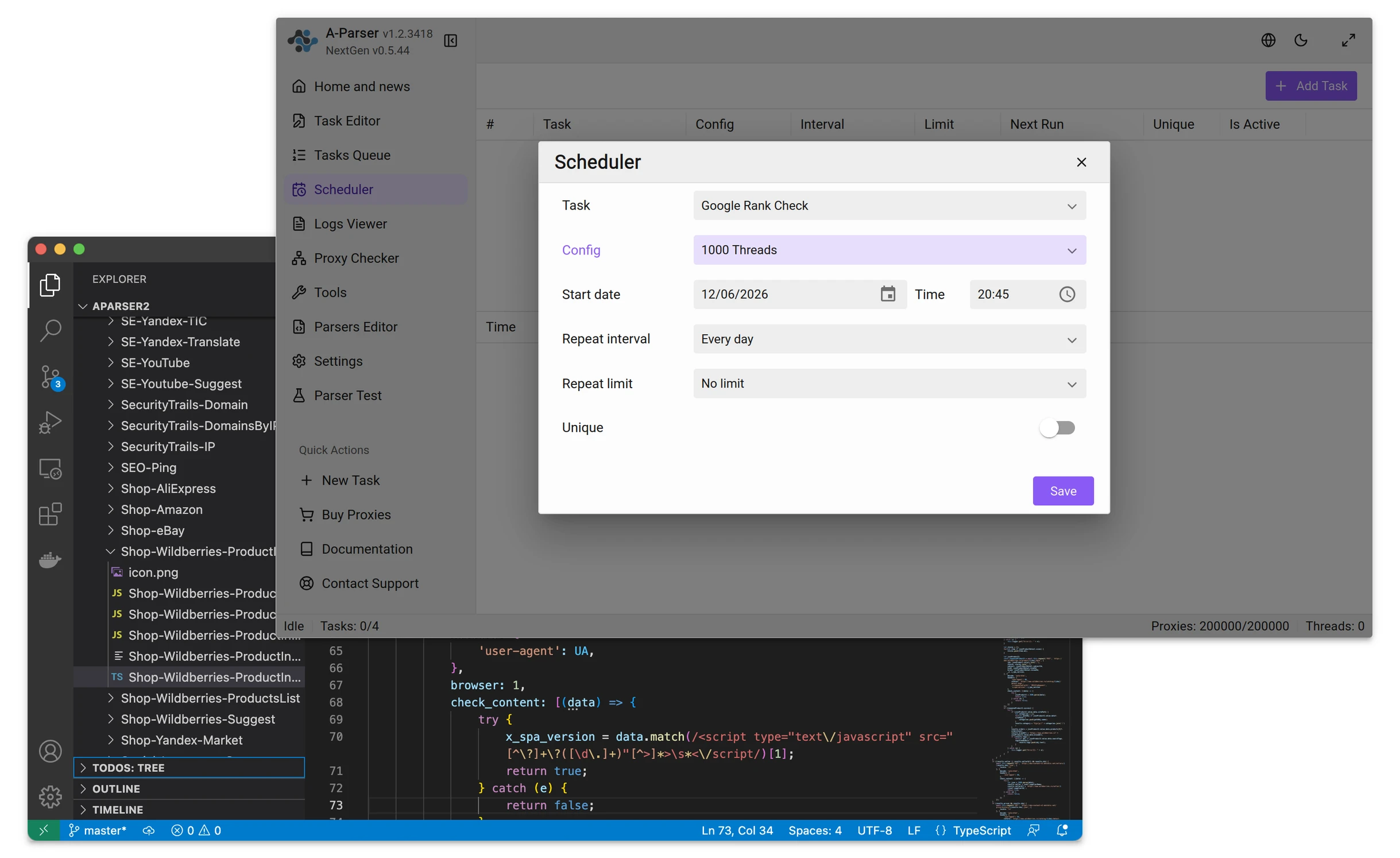Open Repeat interval dropdown Every day
This screenshot has height=858, width=1400.
pyautogui.click(x=889, y=339)
